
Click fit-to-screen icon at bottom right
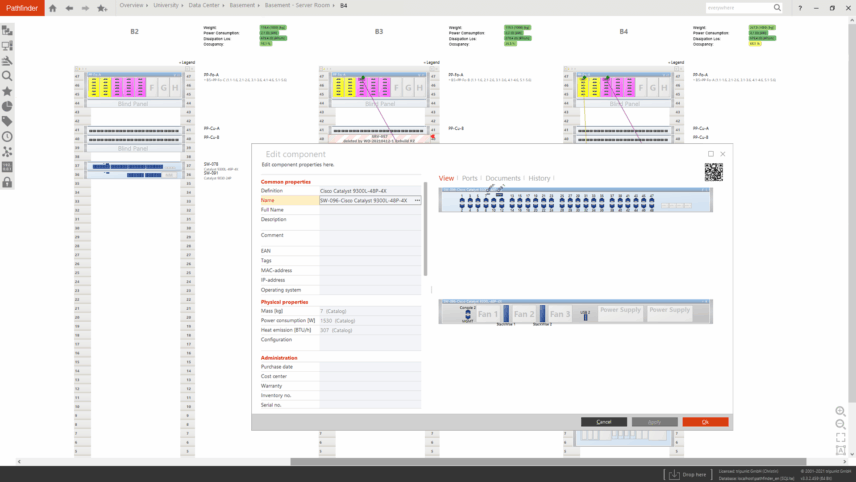(840, 438)
